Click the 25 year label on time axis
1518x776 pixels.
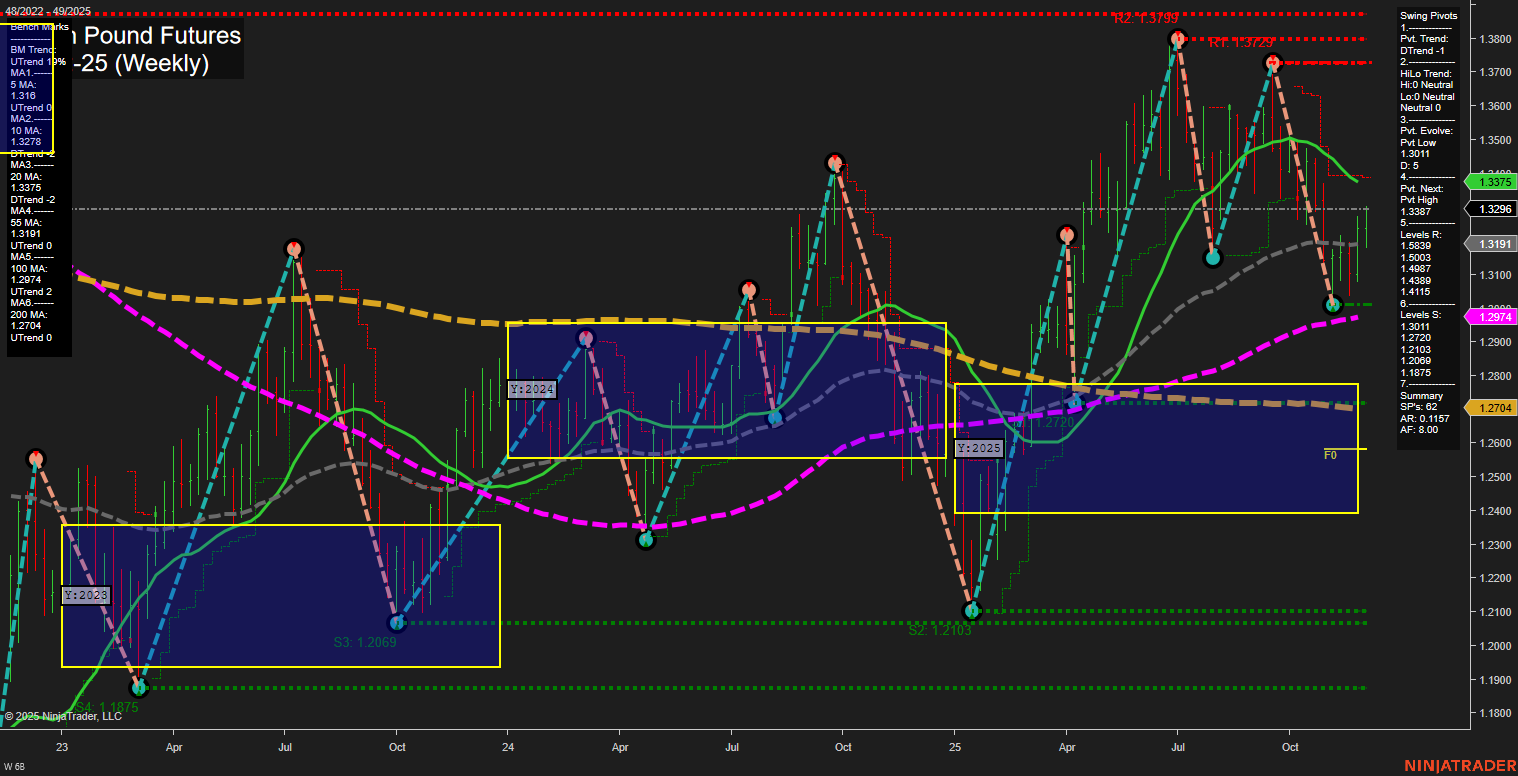[x=955, y=747]
